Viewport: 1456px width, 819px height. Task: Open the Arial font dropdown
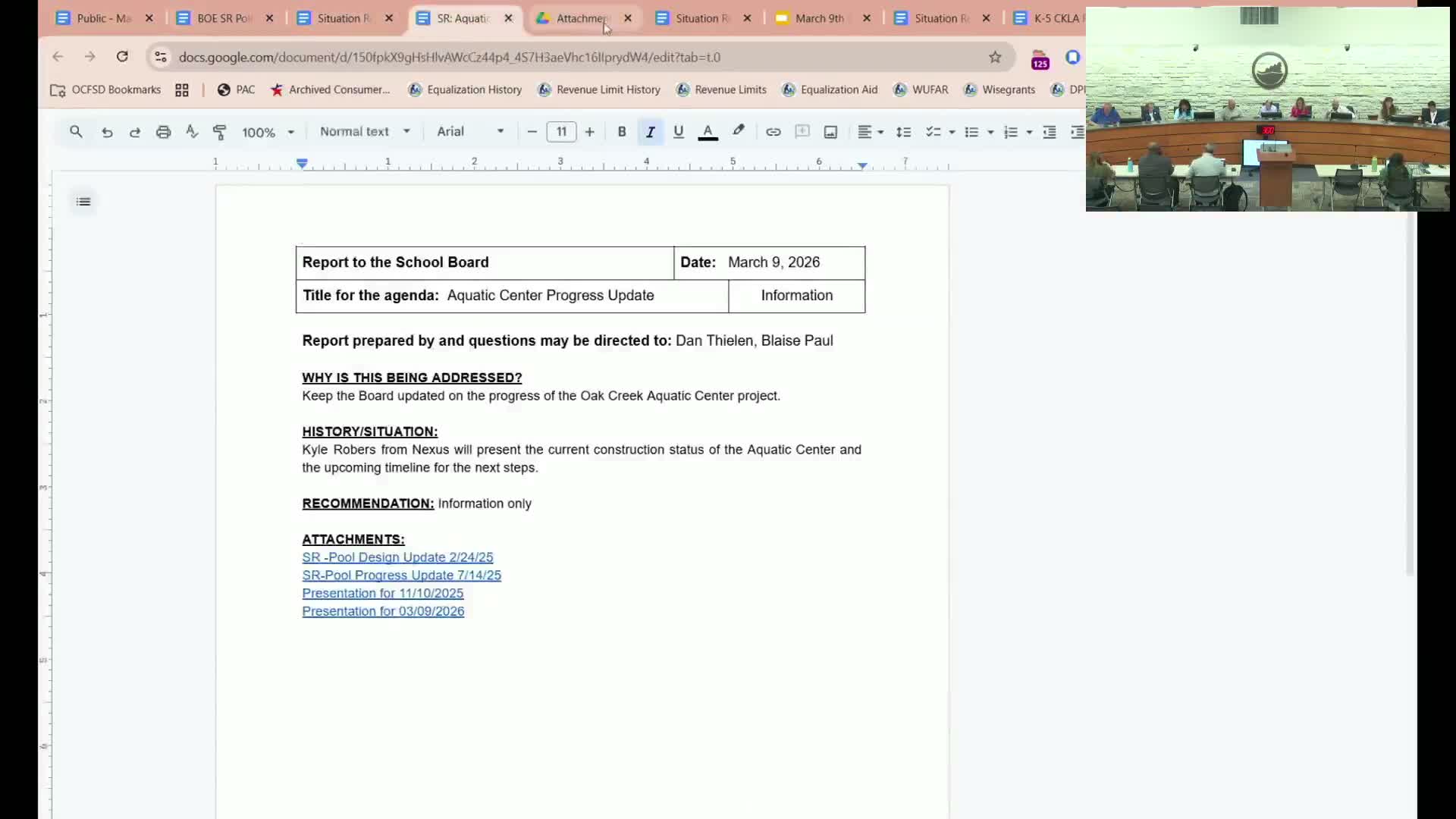click(x=470, y=132)
